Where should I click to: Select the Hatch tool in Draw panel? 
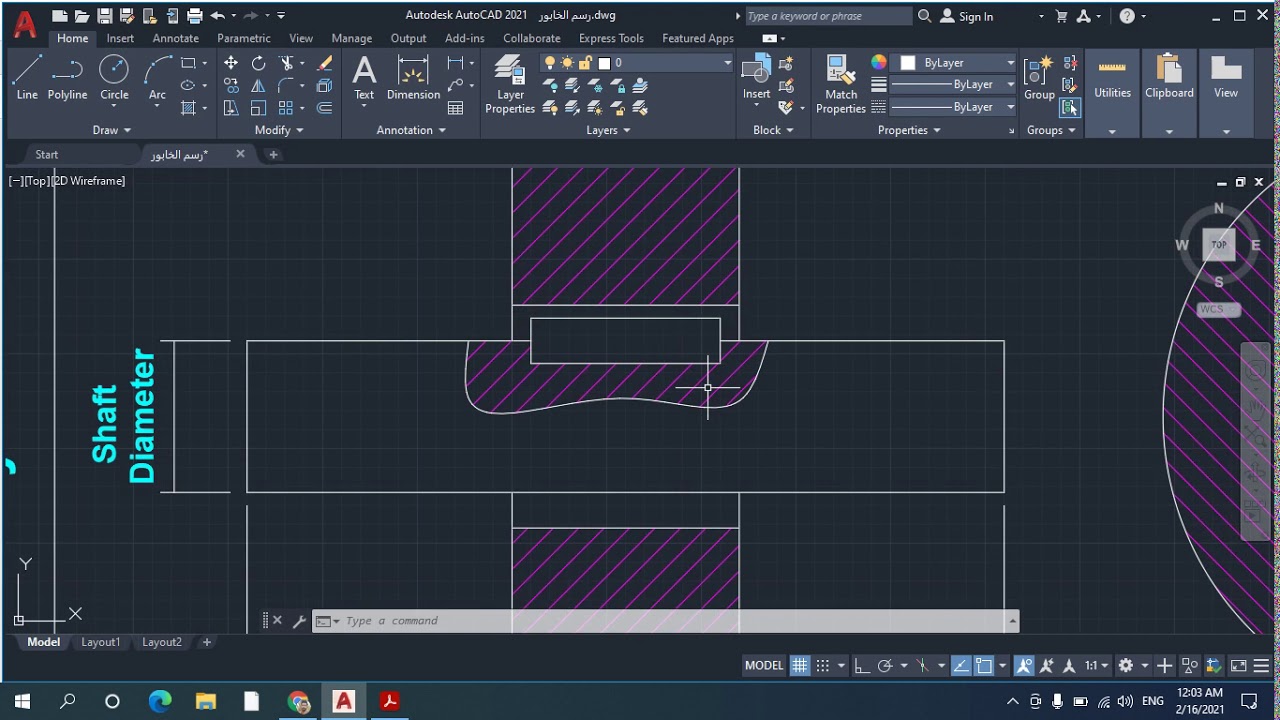(188, 108)
